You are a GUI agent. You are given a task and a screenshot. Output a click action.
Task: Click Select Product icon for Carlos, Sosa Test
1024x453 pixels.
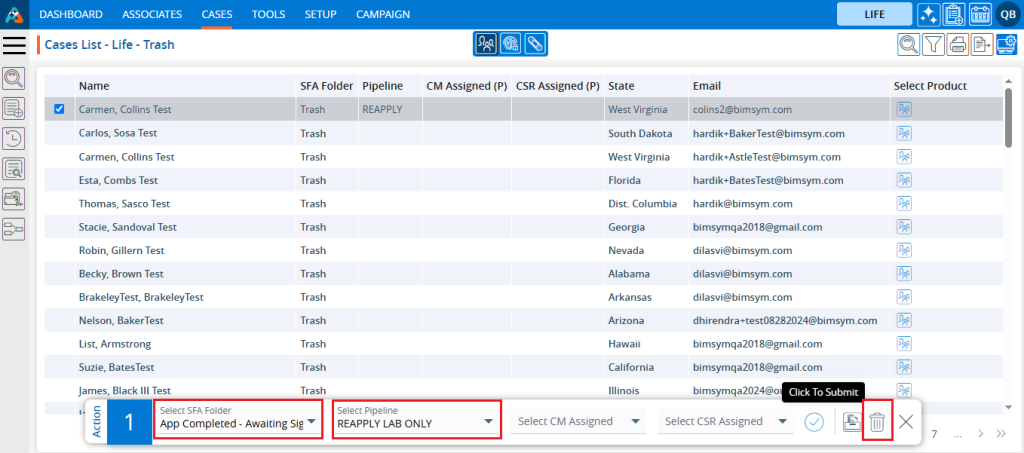(904, 133)
